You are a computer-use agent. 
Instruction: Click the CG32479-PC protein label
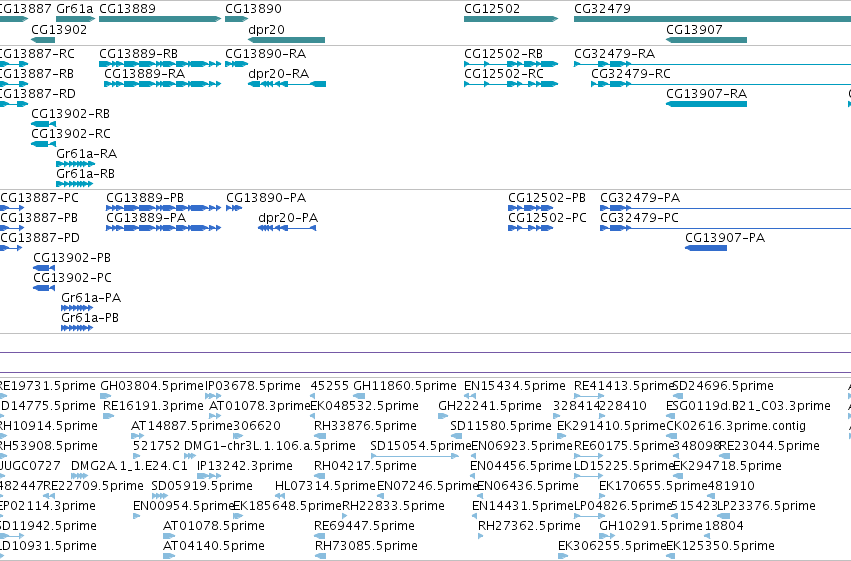pyautogui.click(x=639, y=218)
